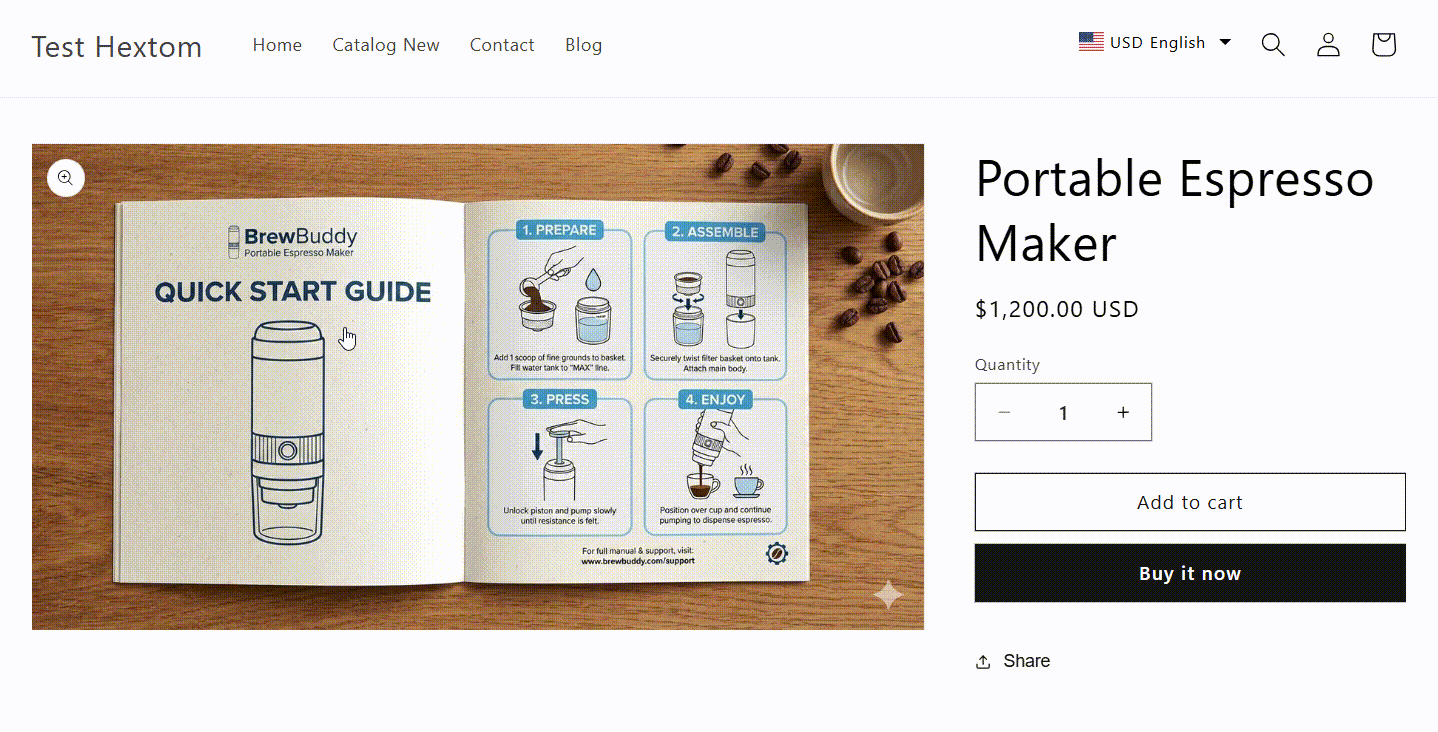Increase quantity with plus button
Viewport: 1438px width, 732px height.
[x=1123, y=412]
